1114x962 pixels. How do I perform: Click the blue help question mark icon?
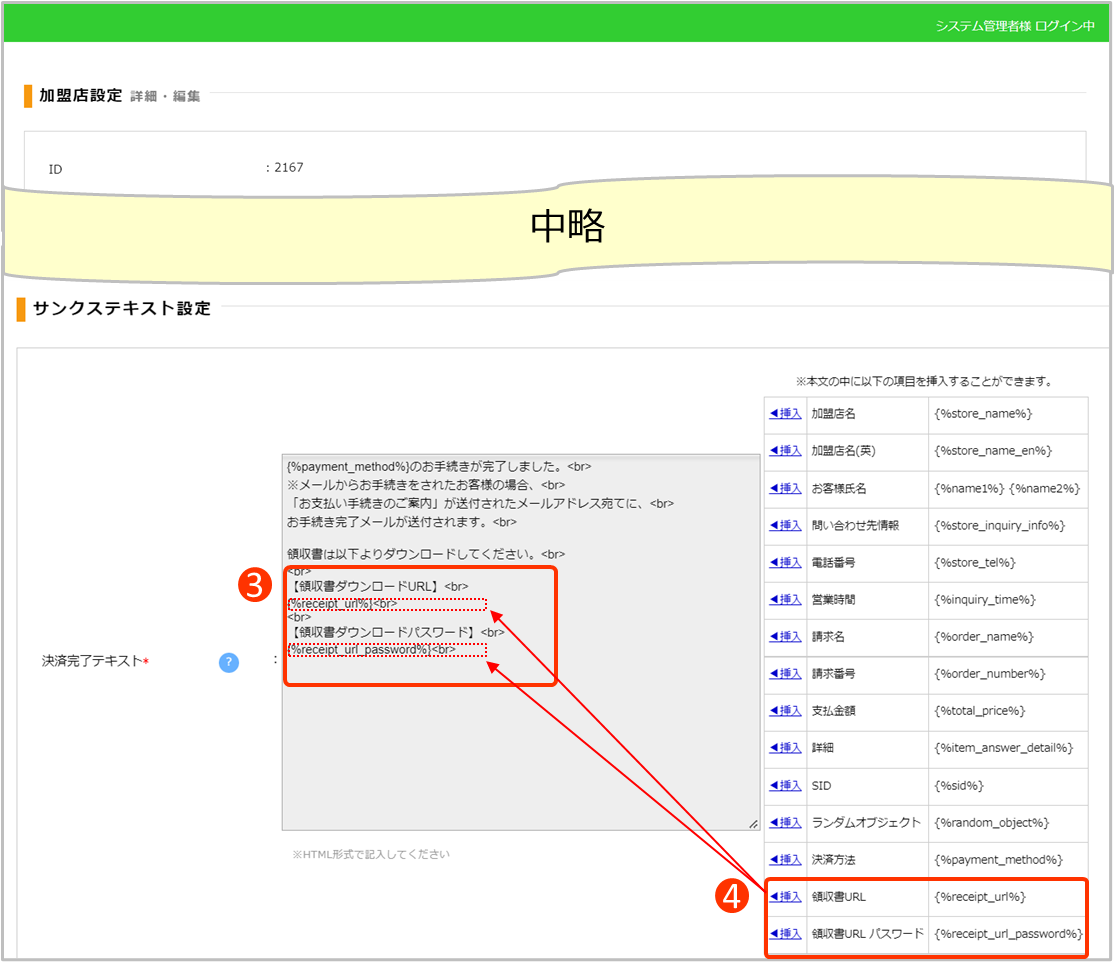pos(229,662)
